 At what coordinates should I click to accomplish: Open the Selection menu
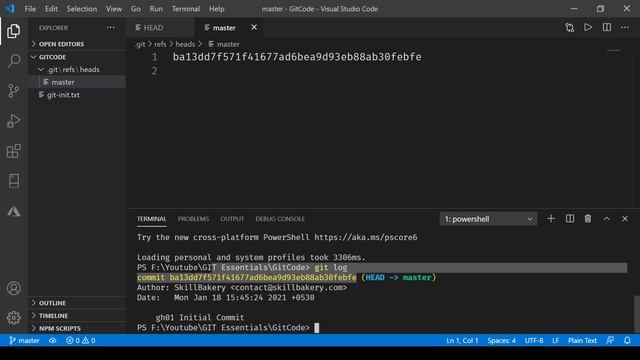82,9
